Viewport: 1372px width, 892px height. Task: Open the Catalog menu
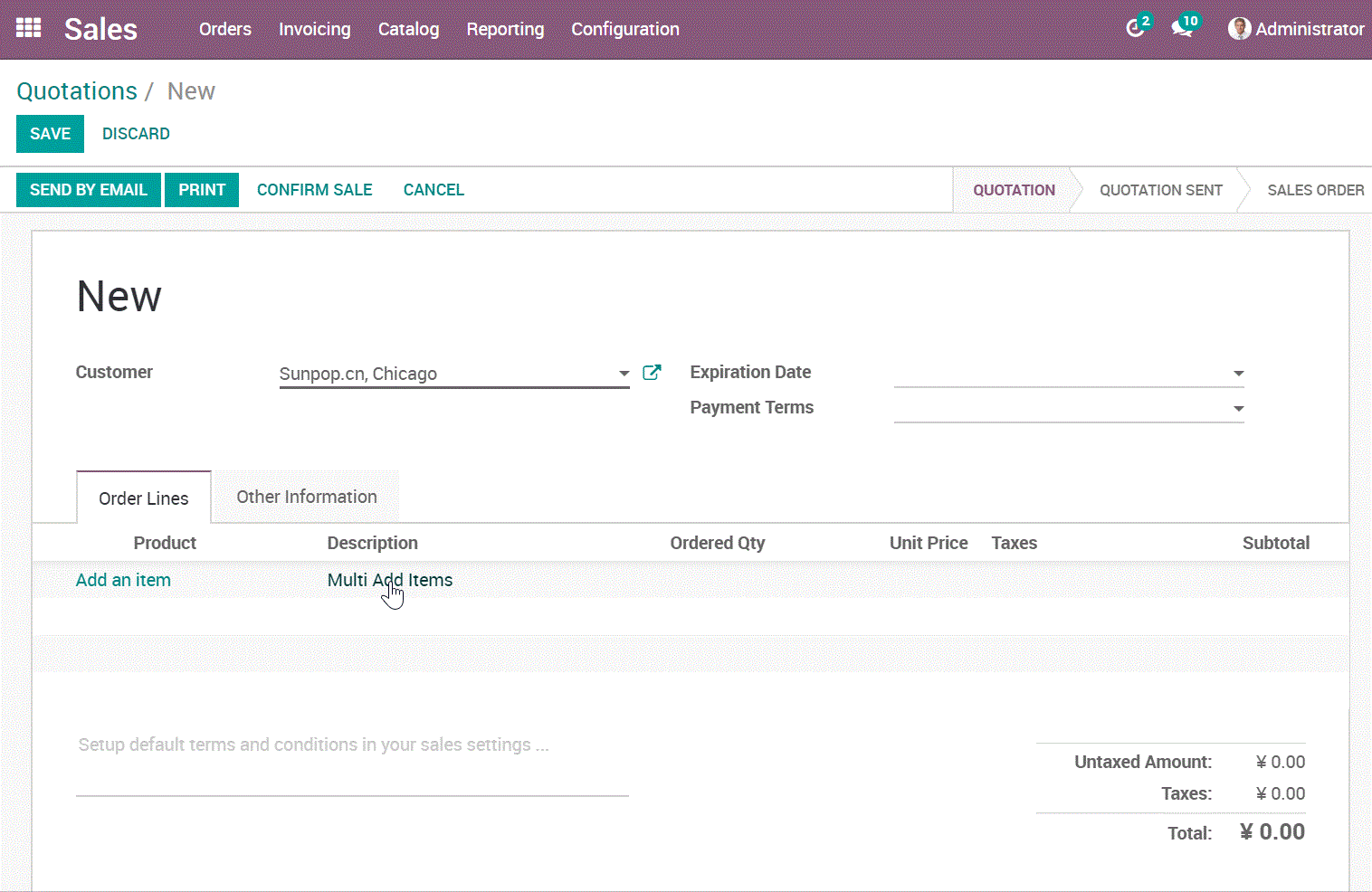(409, 29)
